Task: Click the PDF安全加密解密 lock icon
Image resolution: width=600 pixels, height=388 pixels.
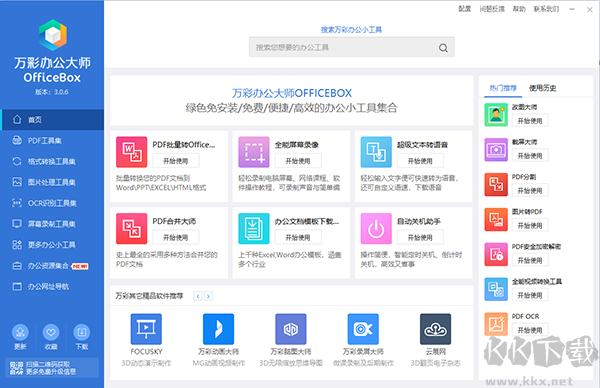Action: pos(496,254)
